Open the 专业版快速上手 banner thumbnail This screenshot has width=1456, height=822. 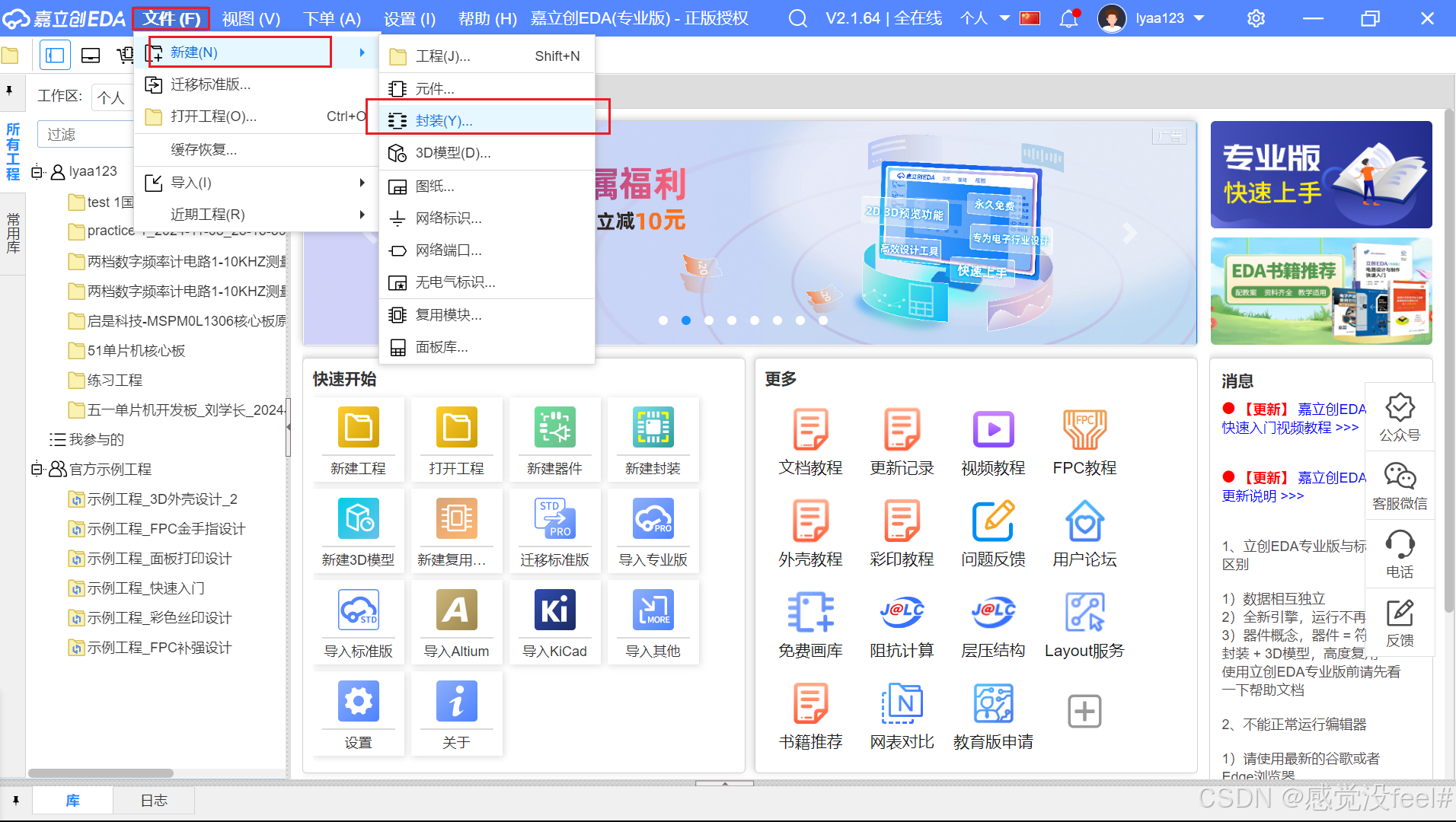1321,175
